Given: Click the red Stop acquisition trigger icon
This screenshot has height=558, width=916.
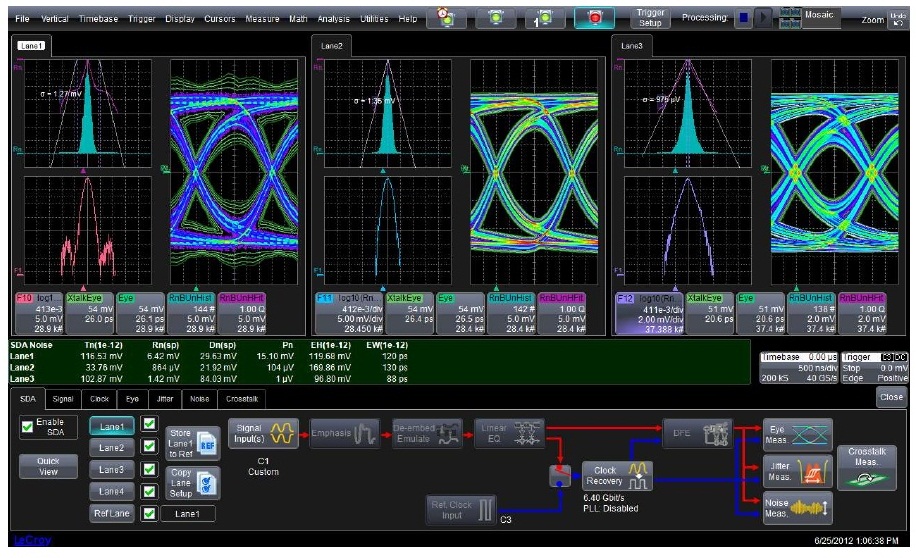Looking at the screenshot, I should click(x=595, y=19).
